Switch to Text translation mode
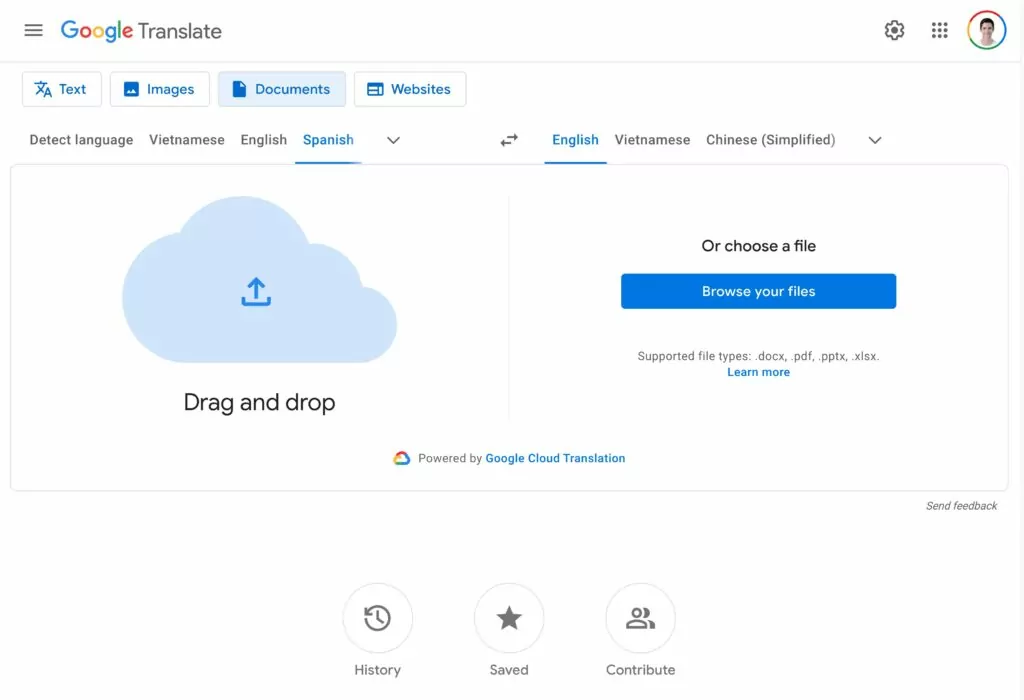 click(x=61, y=89)
